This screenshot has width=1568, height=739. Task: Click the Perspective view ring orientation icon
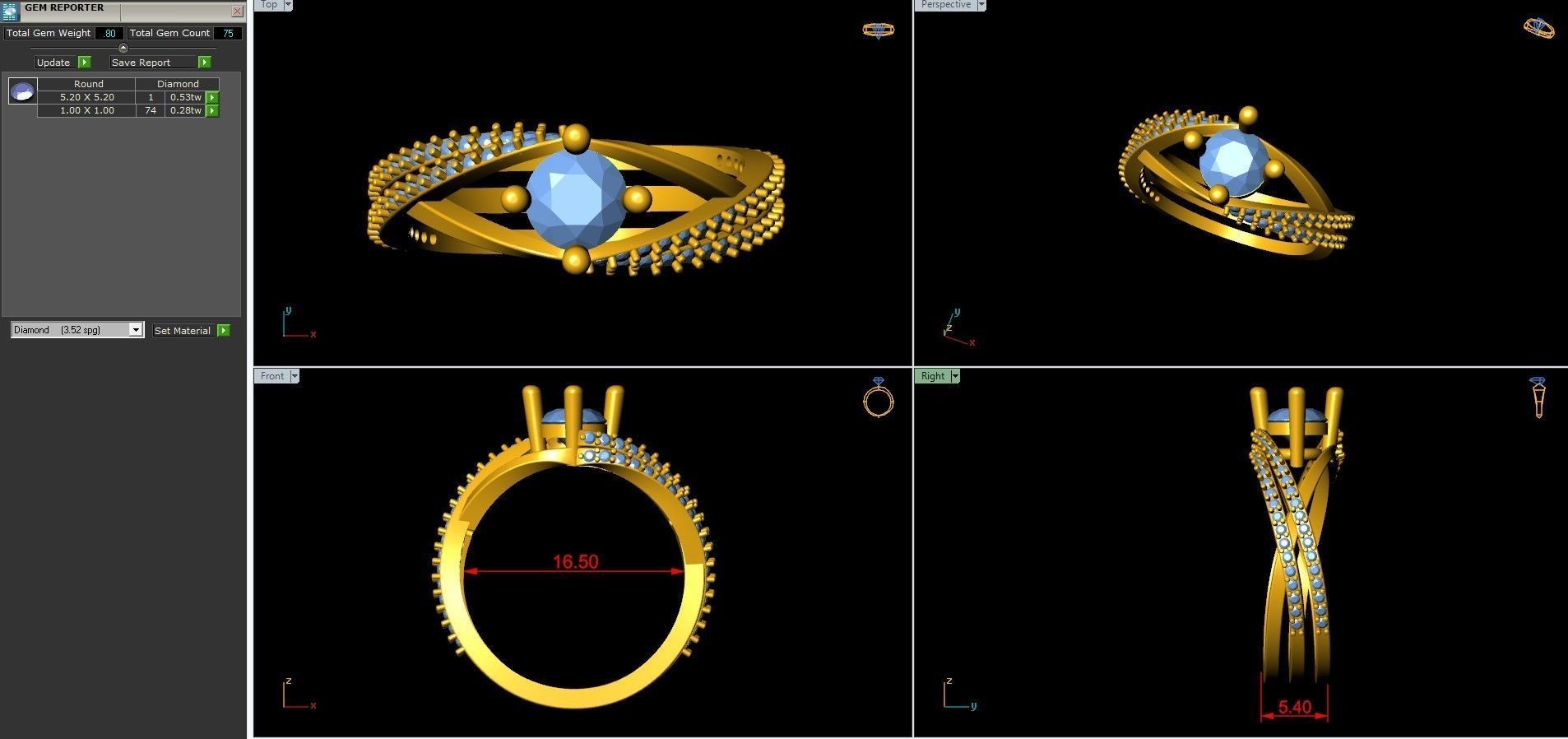(1538, 28)
